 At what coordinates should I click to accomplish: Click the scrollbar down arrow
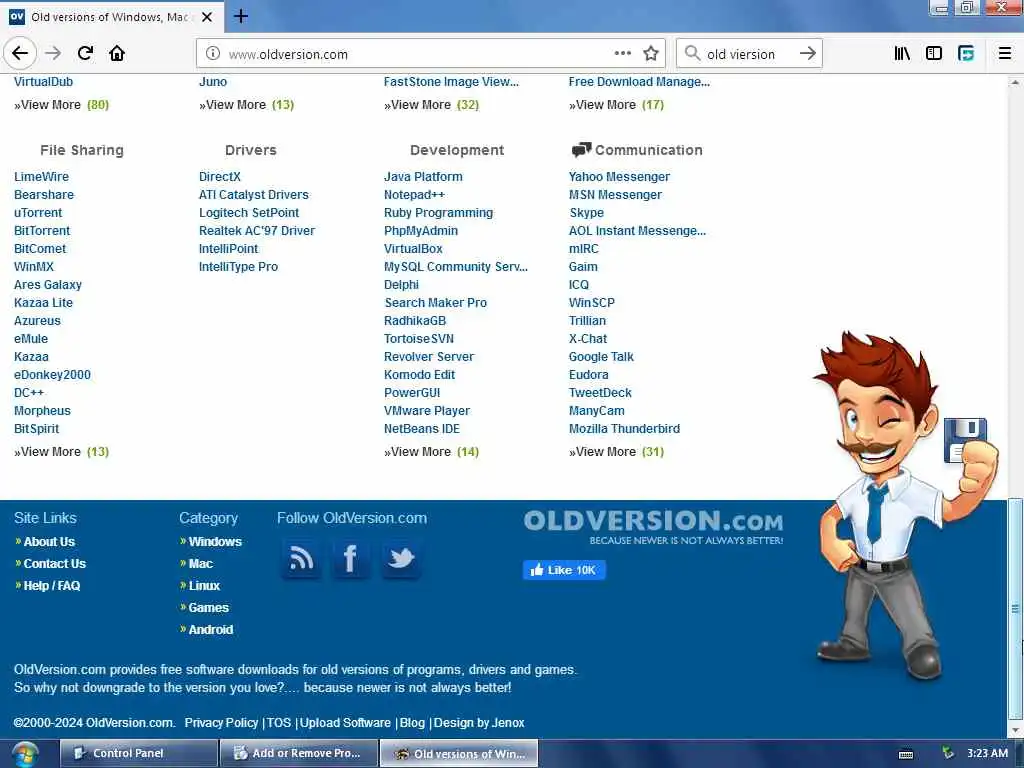coord(1015,730)
